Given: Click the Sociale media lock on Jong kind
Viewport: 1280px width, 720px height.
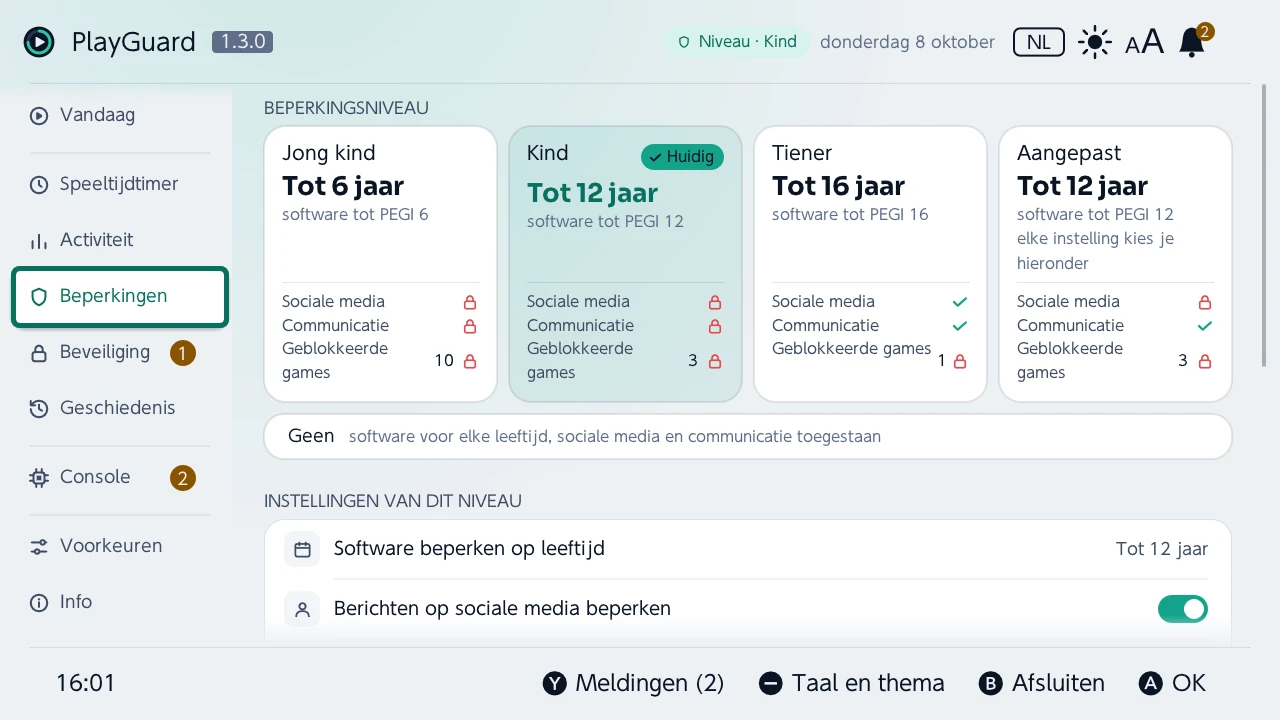Looking at the screenshot, I should coord(470,302).
